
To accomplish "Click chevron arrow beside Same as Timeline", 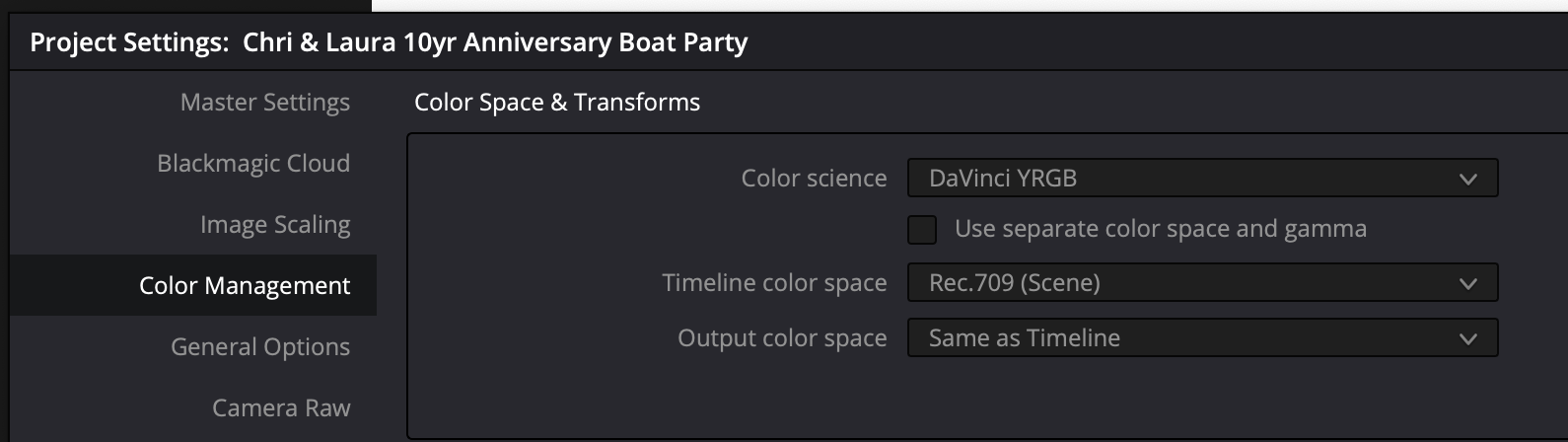I will 1467,339.
